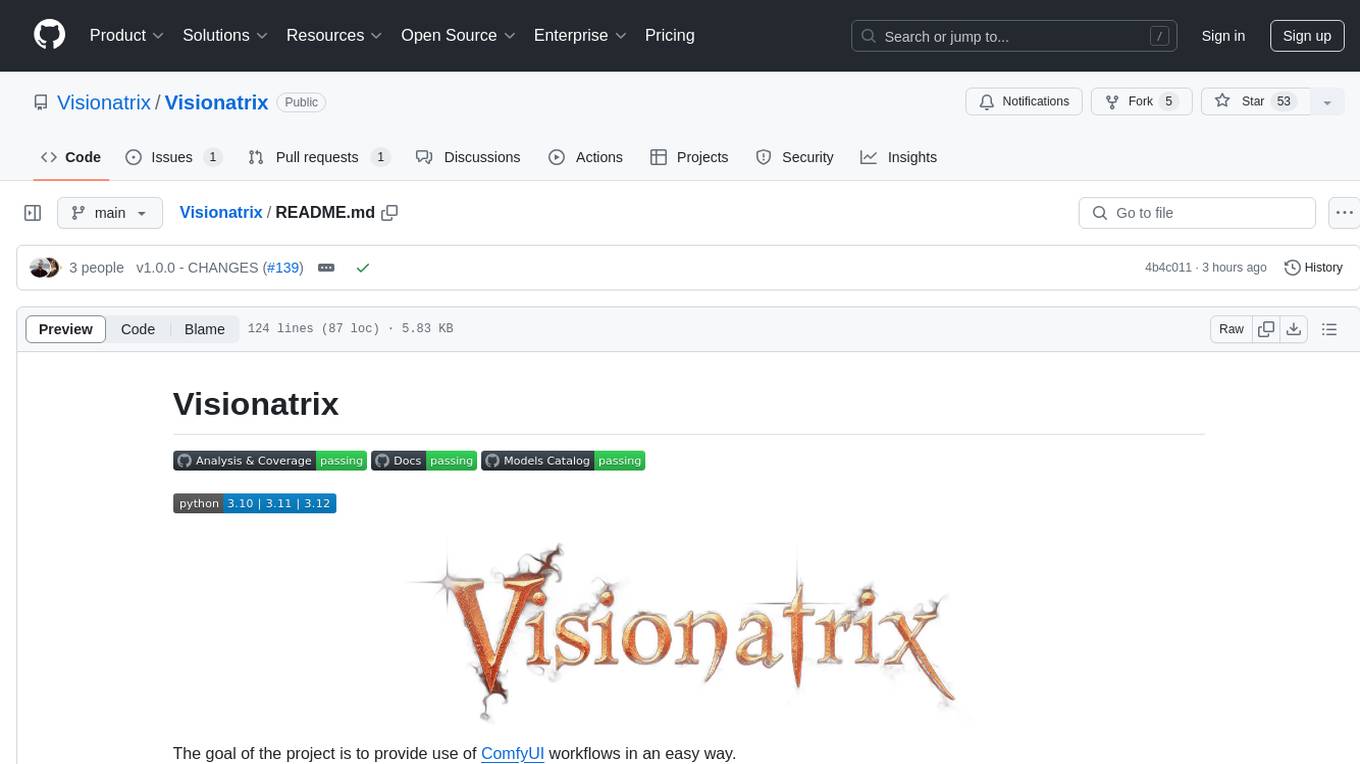
Task: Open the Open Source menu
Action: (458, 35)
